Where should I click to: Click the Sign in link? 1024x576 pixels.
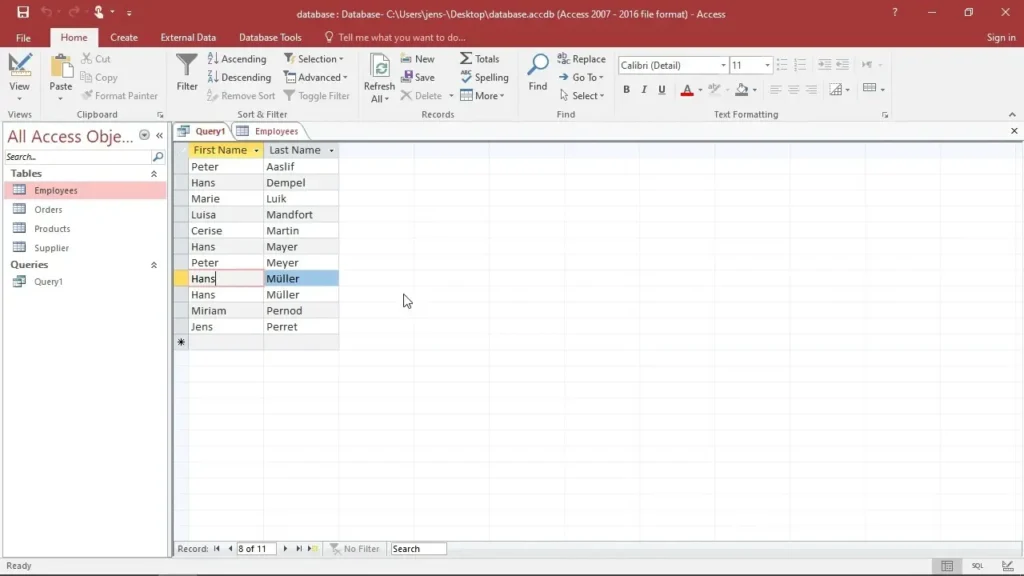1000,37
